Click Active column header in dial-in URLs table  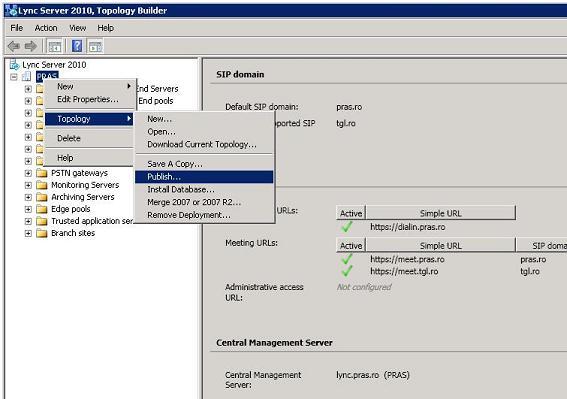(x=351, y=213)
